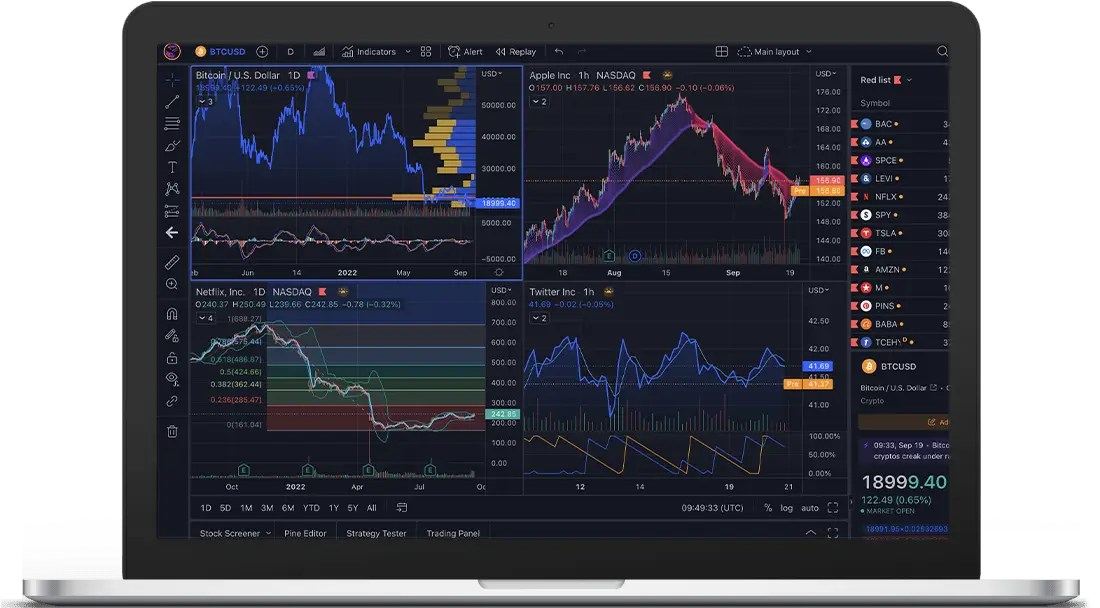1100x608 pixels.
Task: Expand the Stock Screener type dropdown
Action: (268, 534)
